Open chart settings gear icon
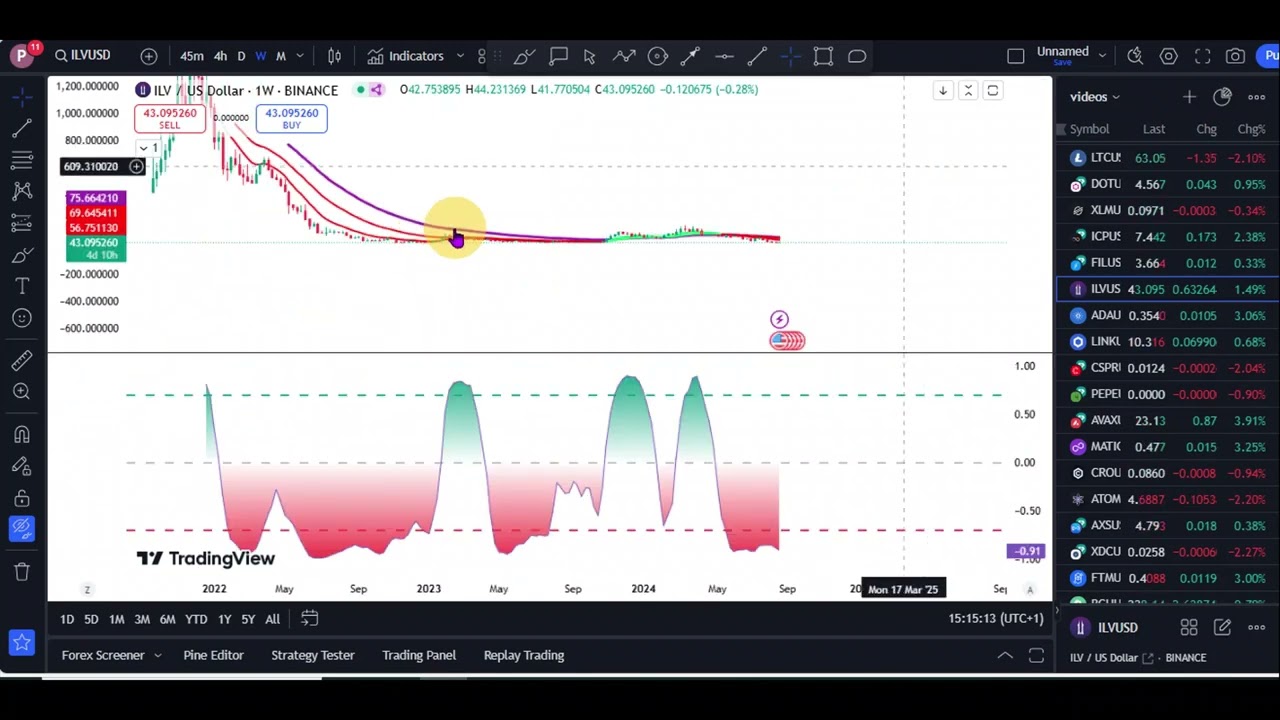This screenshot has height=720, width=1280. click(1169, 56)
